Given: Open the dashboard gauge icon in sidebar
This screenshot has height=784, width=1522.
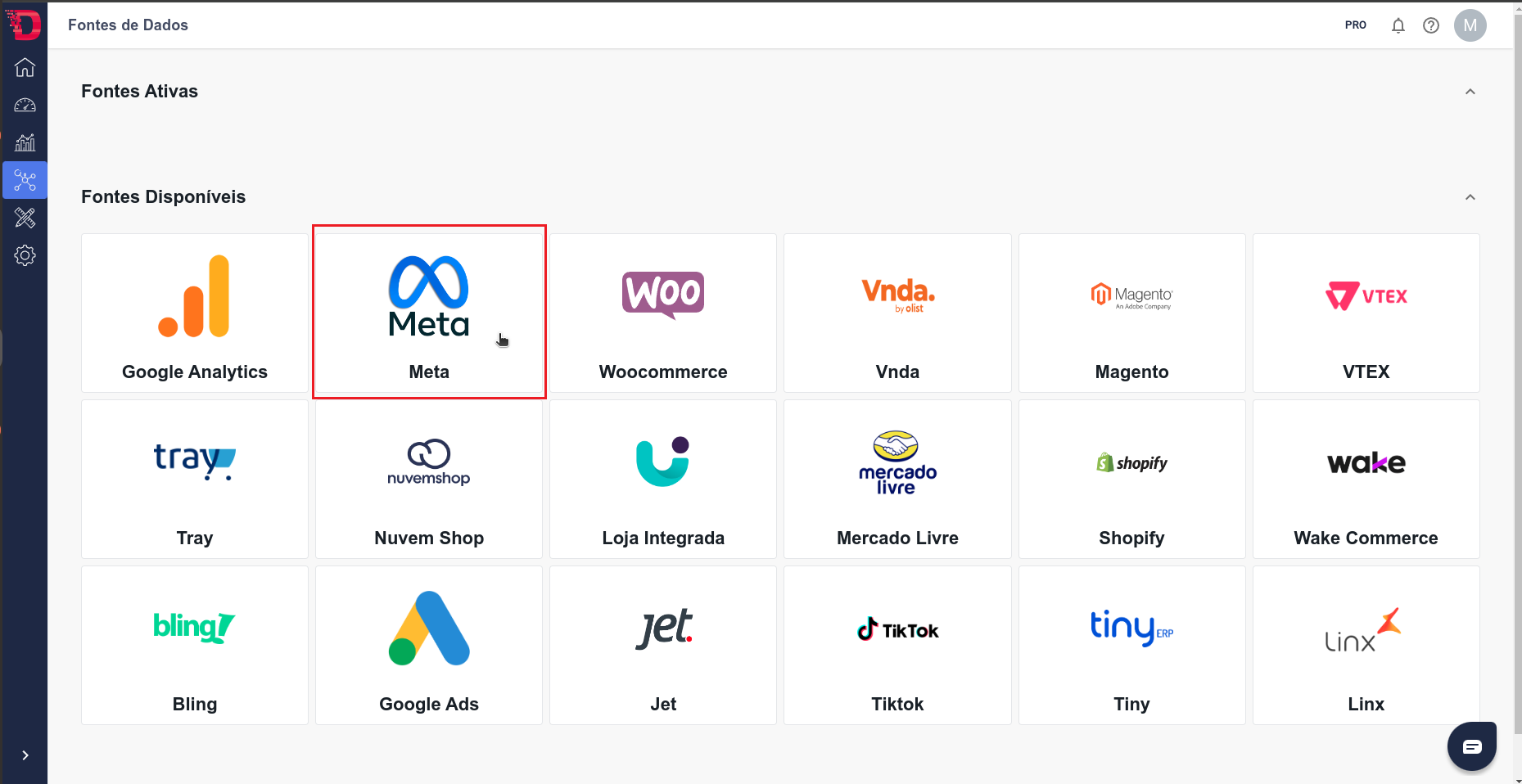Looking at the screenshot, I should coord(25,105).
